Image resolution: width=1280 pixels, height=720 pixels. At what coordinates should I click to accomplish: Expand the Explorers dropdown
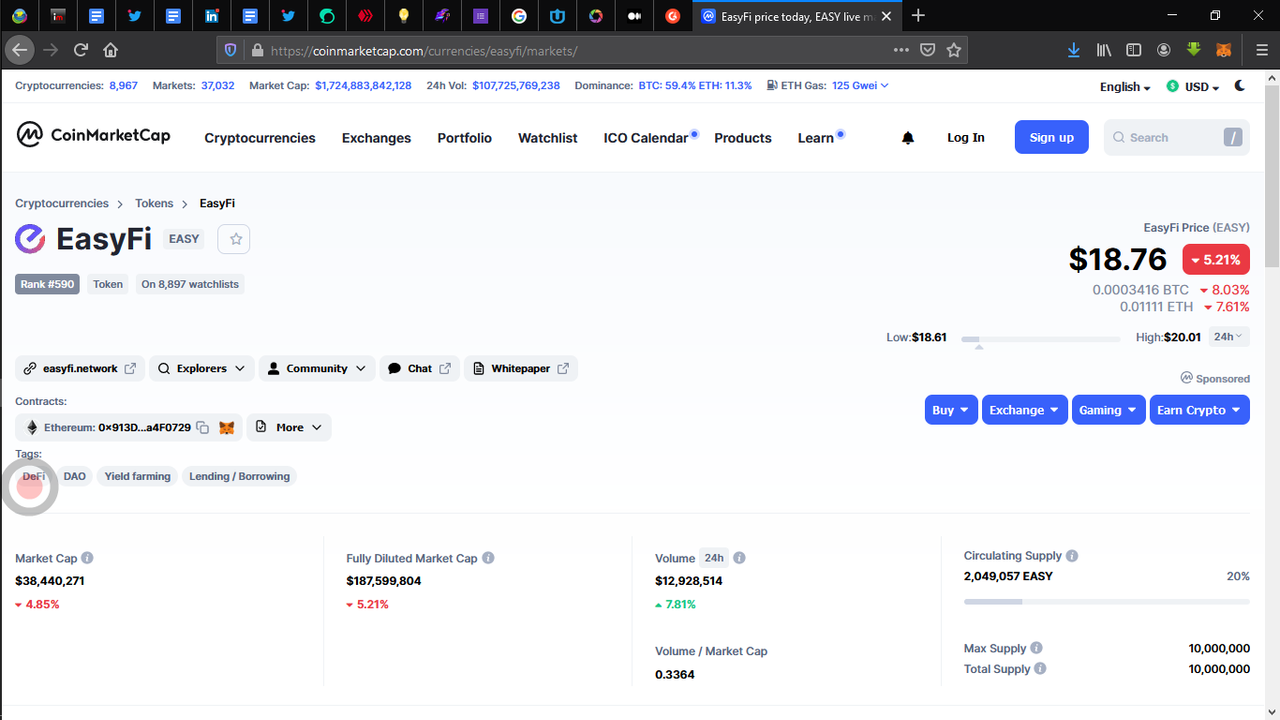[202, 369]
